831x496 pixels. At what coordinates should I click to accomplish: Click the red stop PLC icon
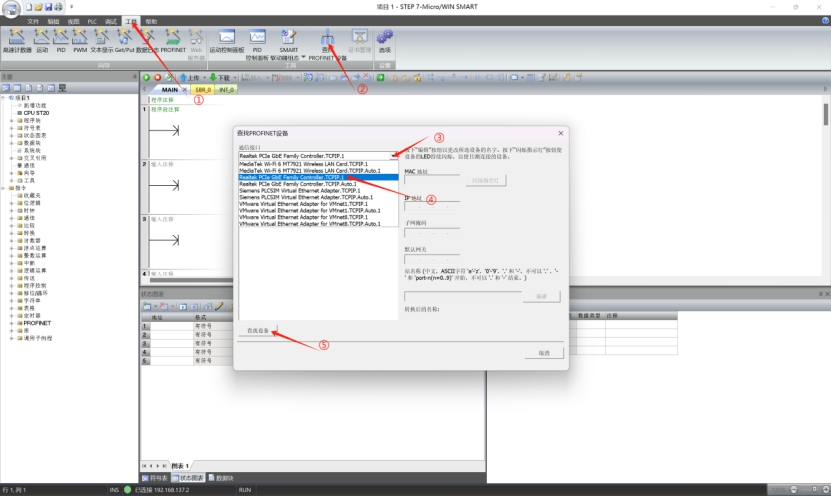tap(157, 77)
